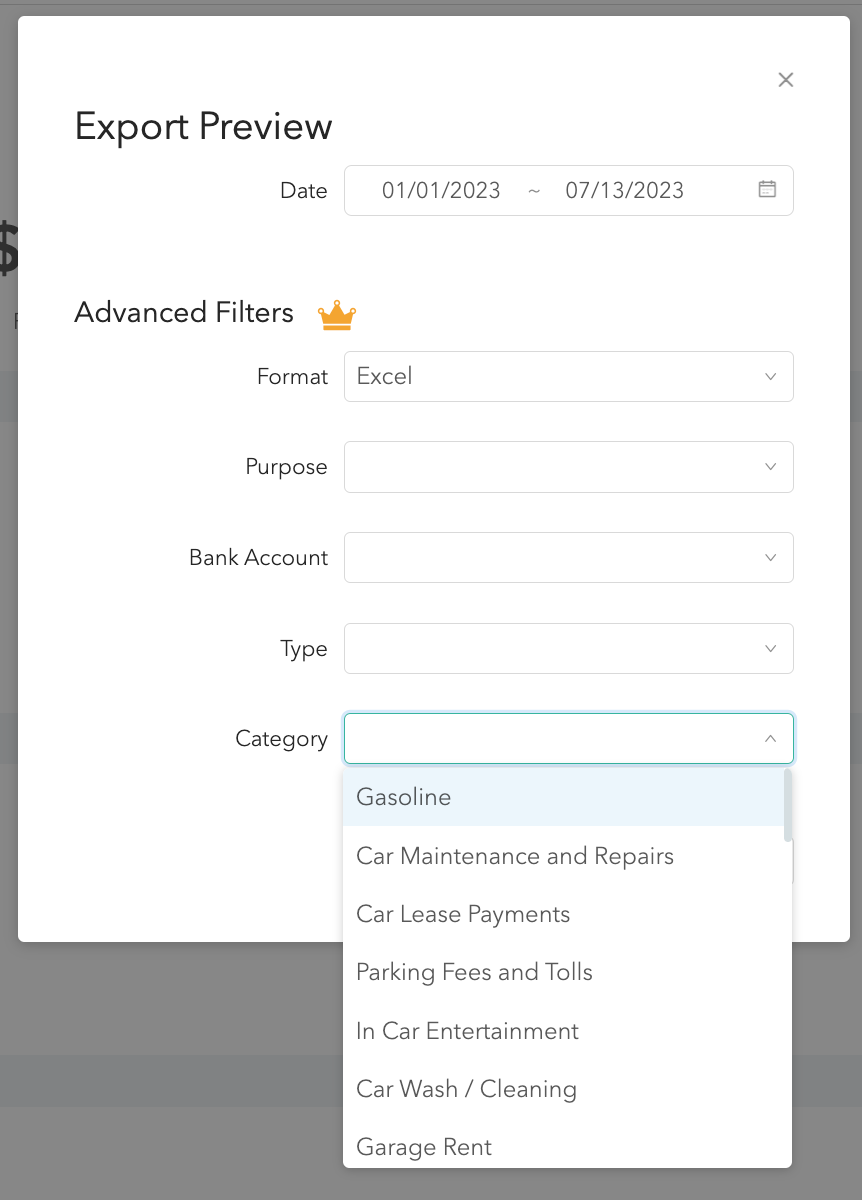862x1200 pixels.
Task: Pick Garage Rent from the list
Action: [564, 1147]
